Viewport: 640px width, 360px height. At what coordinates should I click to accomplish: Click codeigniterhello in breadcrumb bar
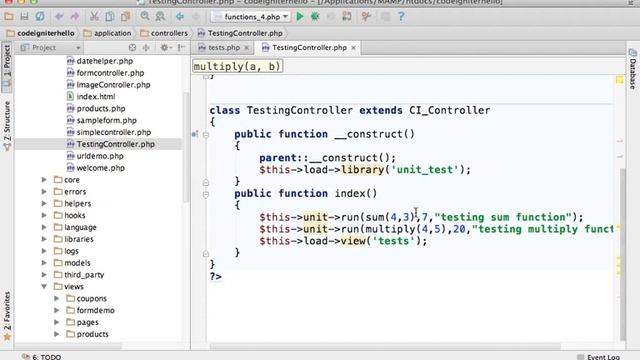41,33
